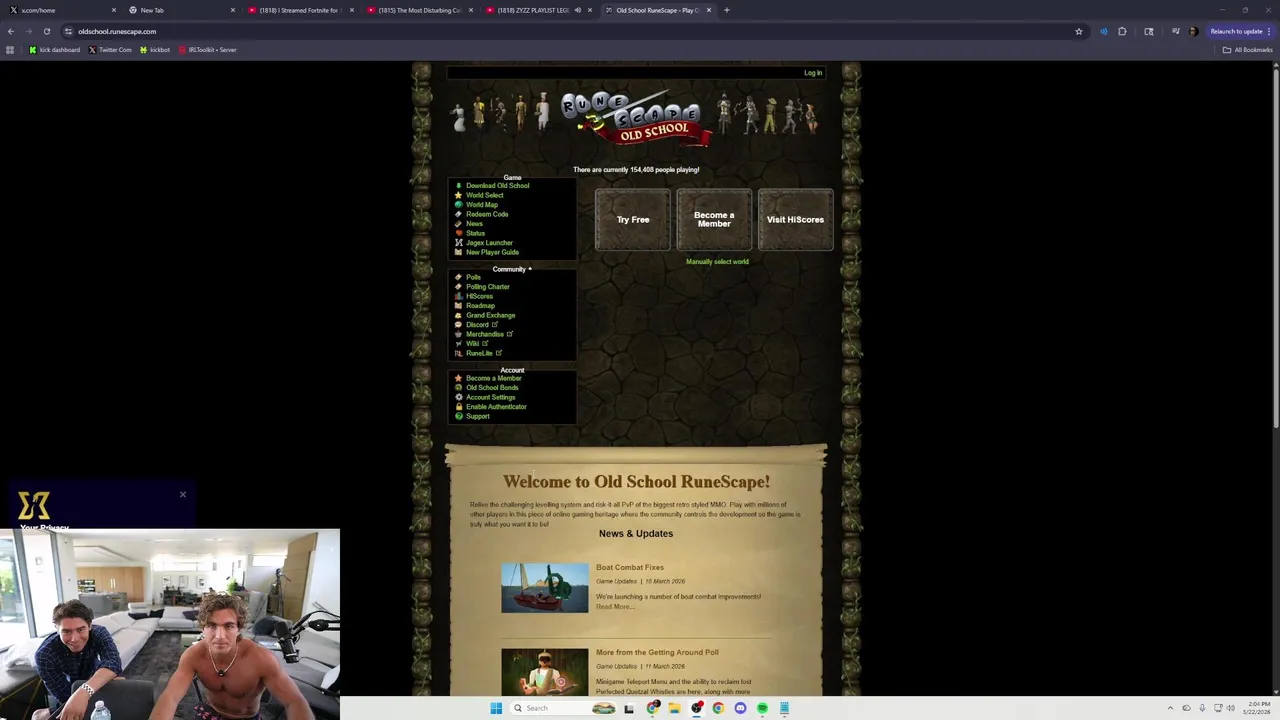Click the heart icon beside Status
This screenshot has width=1280, height=720.
pyautogui.click(x=458, y=233)
